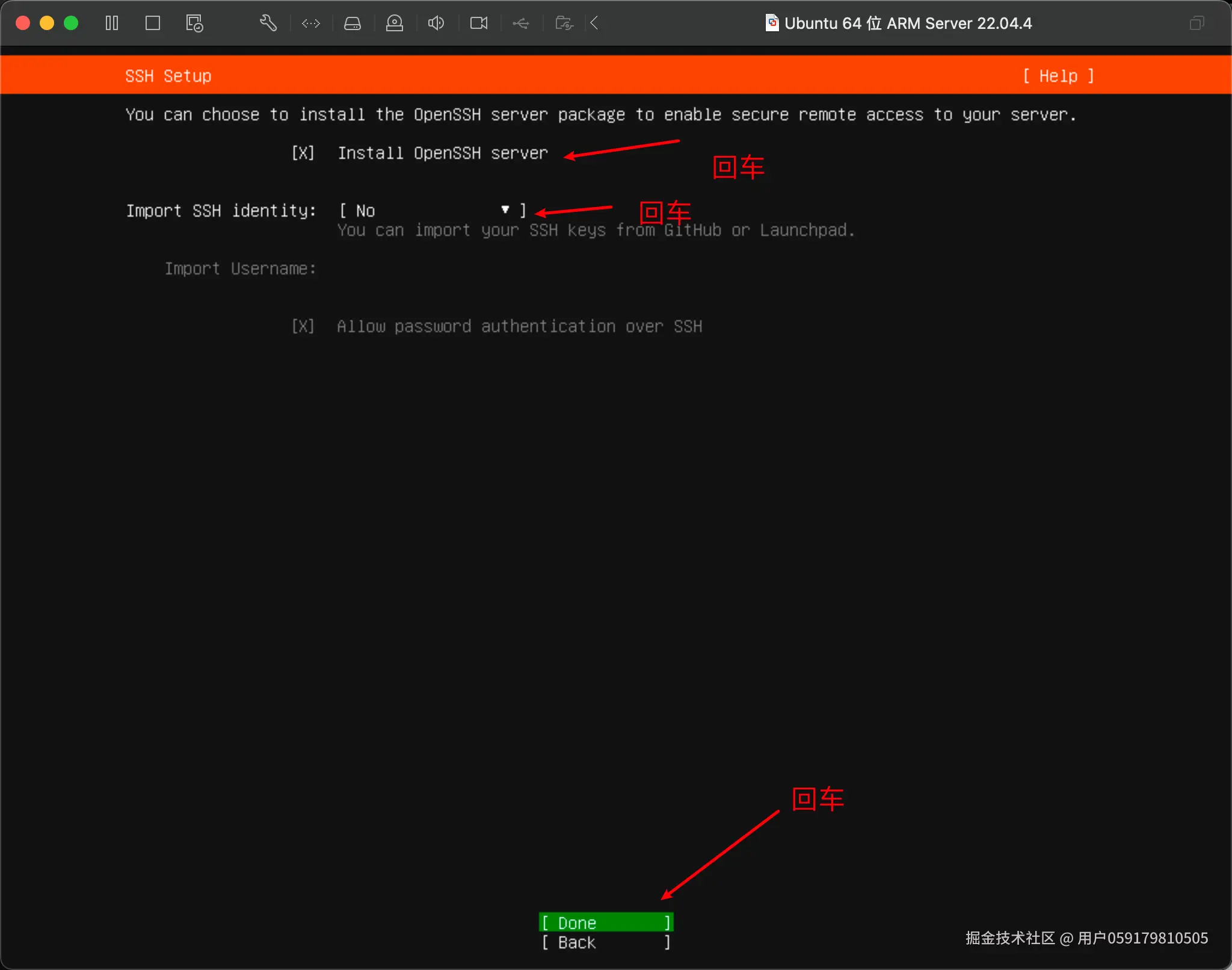Open the VM snapshots icon
This screenshot has height=970, width=1232.
[194, 23]
